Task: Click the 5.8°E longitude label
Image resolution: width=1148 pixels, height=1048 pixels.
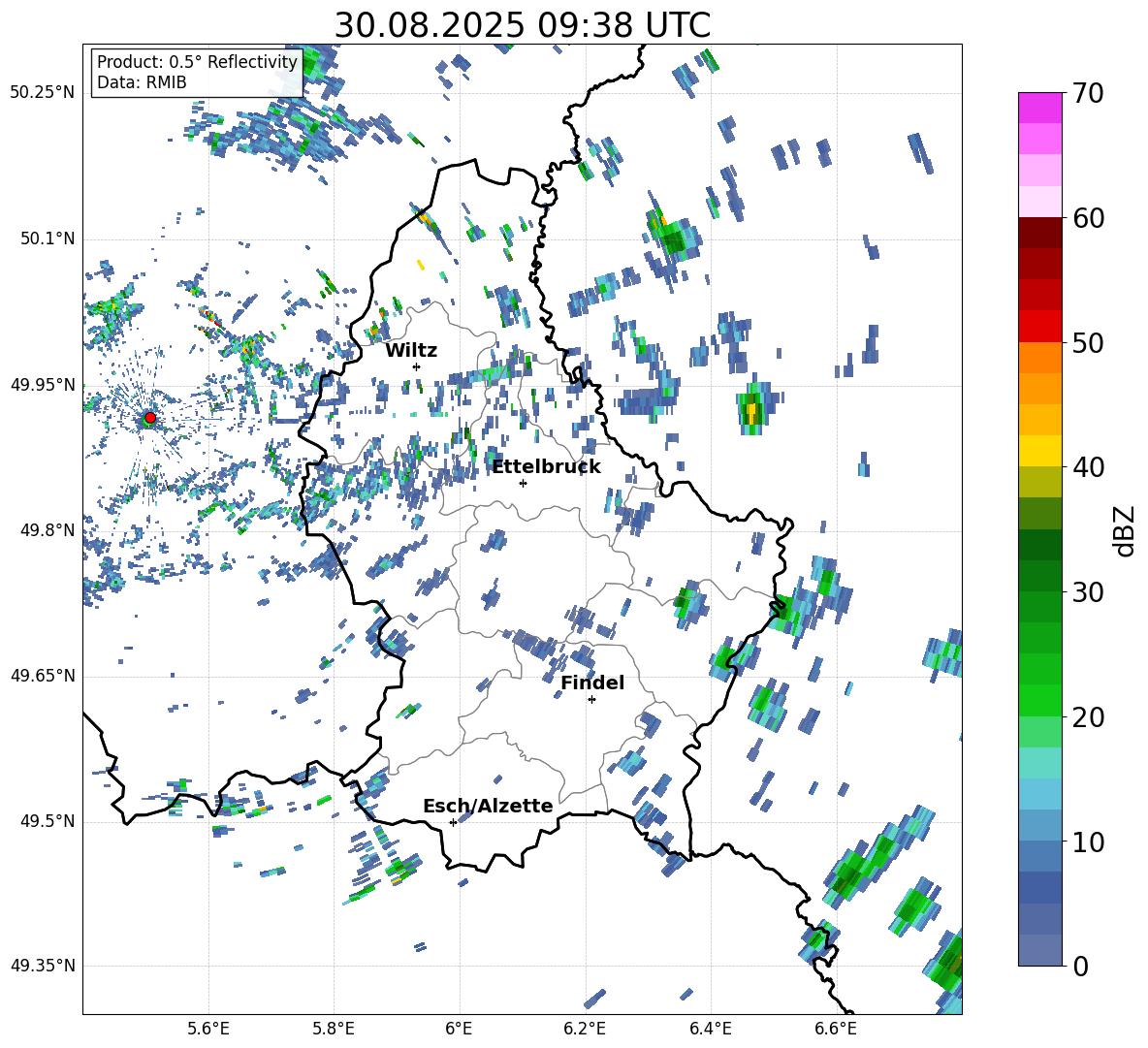Action: tap(334, 1029)
